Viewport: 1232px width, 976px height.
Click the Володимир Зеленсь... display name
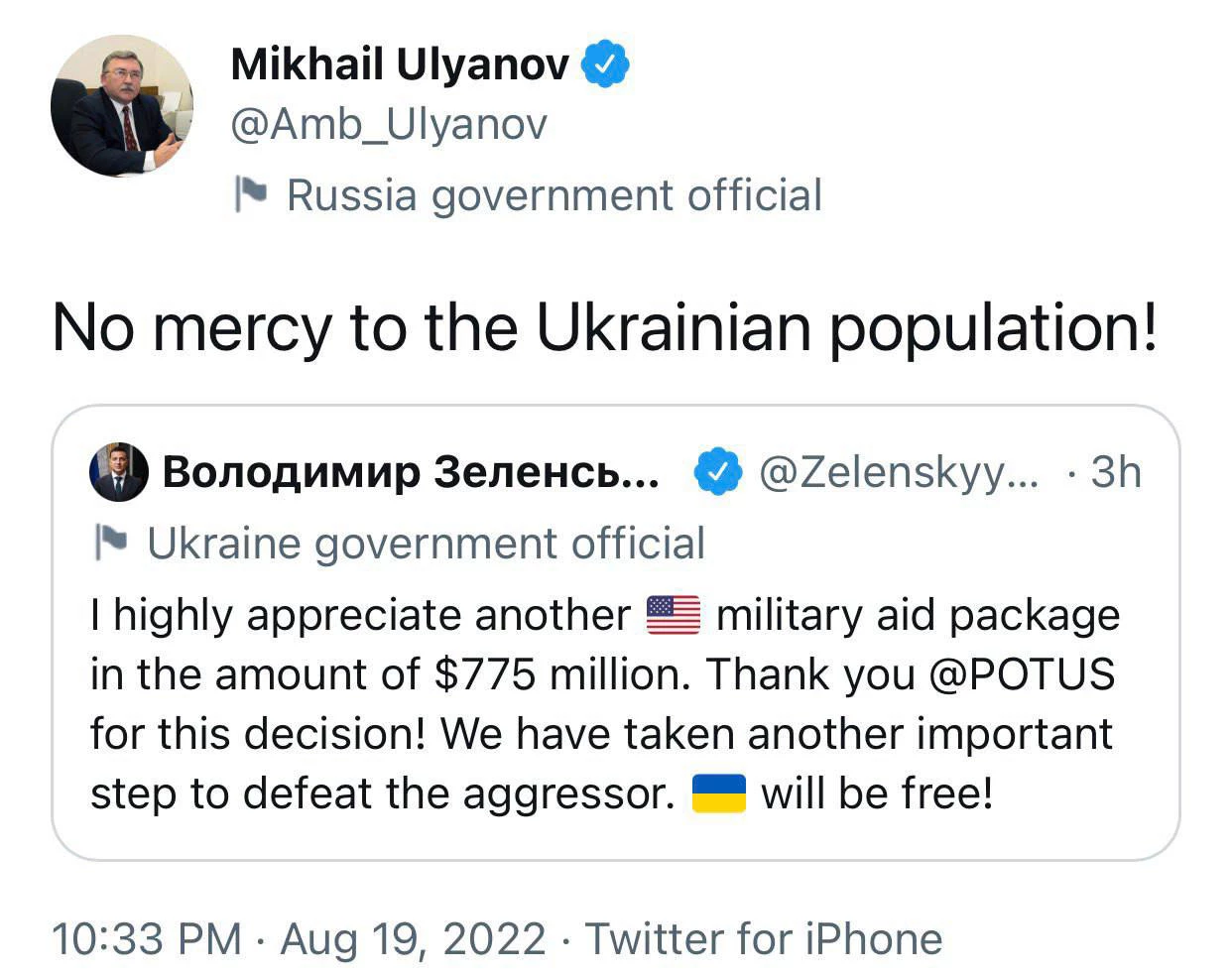(411, 472)
